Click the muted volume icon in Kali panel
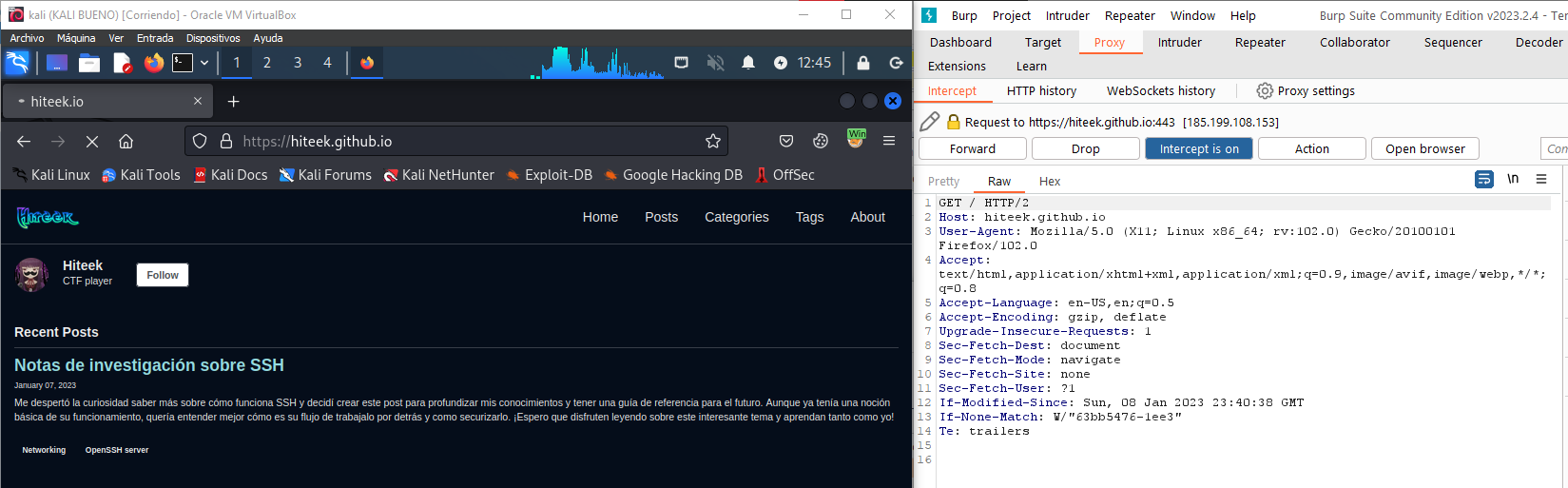The image size is (1568, 488). coord(715,63)
